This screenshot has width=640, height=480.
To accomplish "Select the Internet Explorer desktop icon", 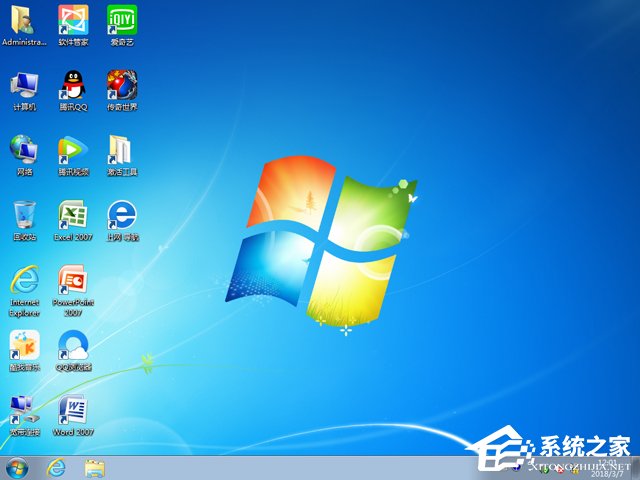I will pos(24,281).
